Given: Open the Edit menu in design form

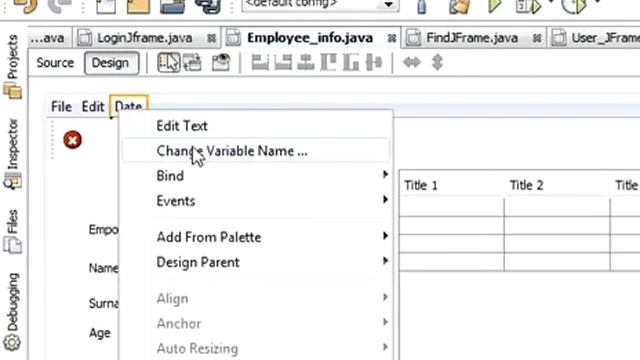Looking at the screenshot, I should (93, 107).
